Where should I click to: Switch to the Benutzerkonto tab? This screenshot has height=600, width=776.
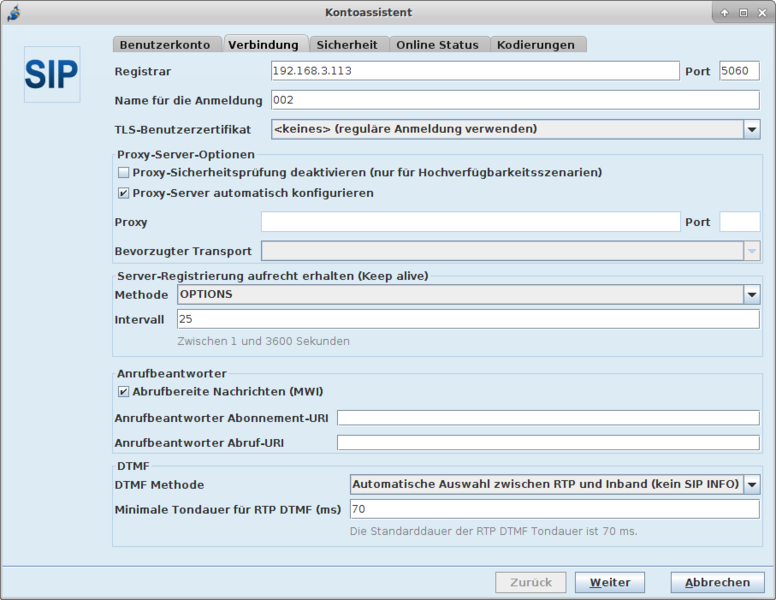tap(165, 45)
